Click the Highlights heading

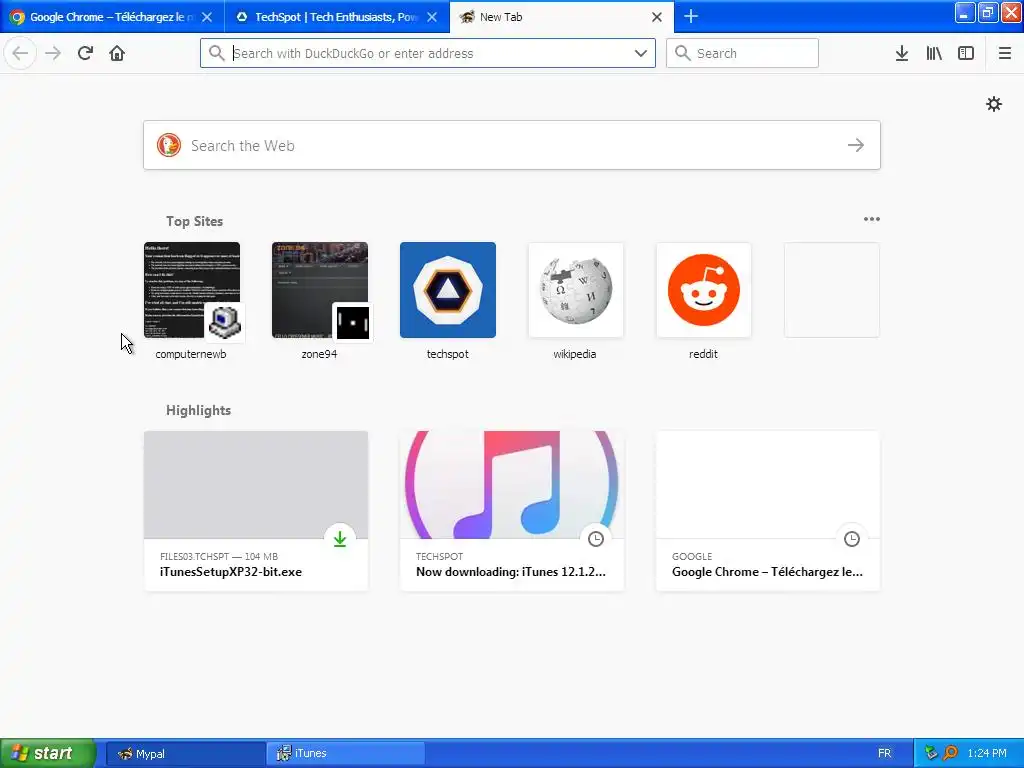click(x=199, y=410)
